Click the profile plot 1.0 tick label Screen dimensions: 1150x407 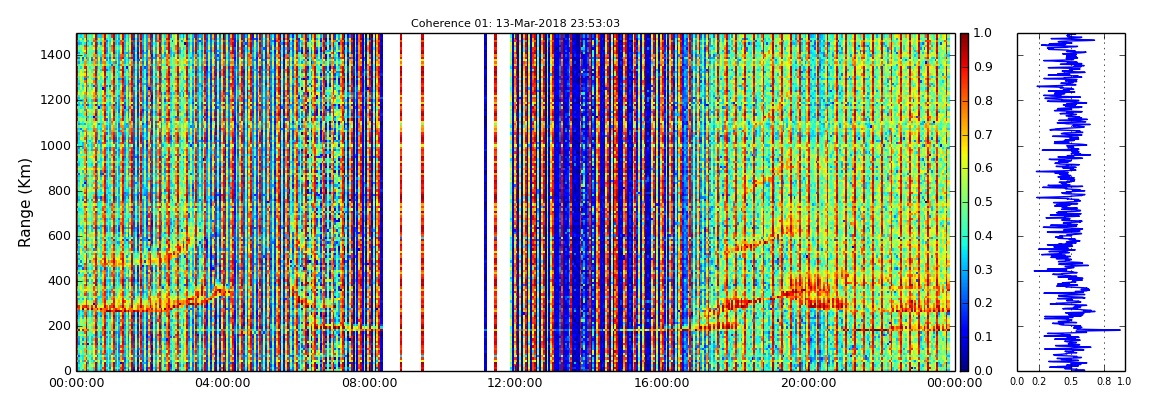coord(1124,382)
